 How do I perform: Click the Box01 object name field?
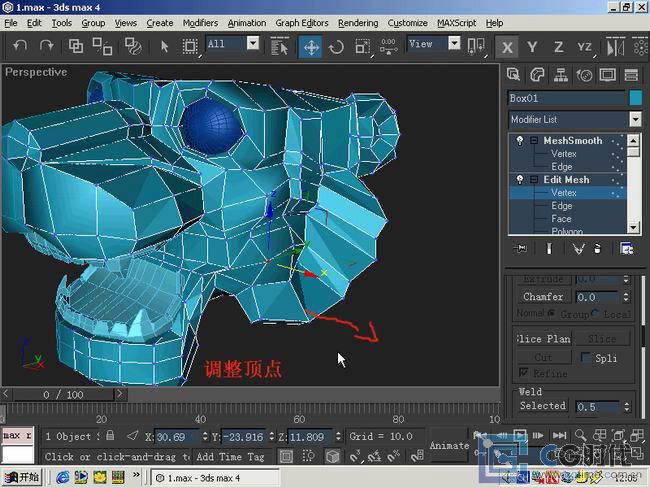567,98
